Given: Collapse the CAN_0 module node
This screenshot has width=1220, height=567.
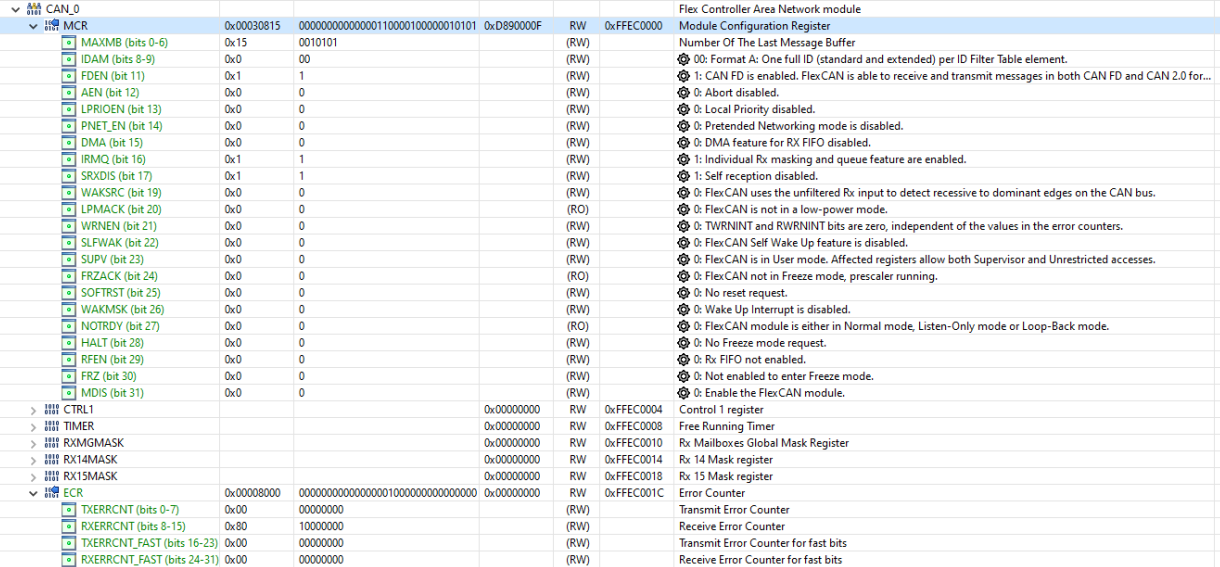Looking at the screenshot, I should [x=15, y=9].
